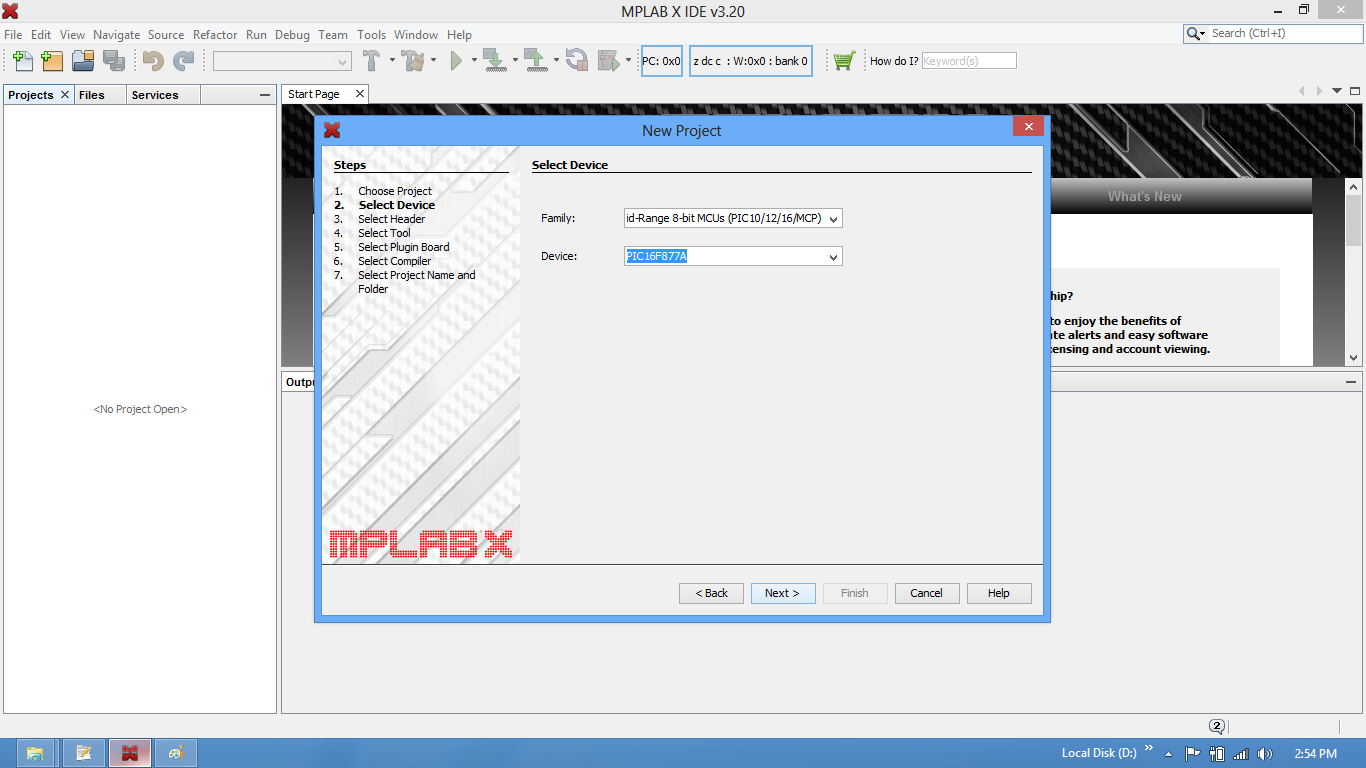Open the Debug menu
This screenshot has height=768, width=1366.
click(292, 35)
